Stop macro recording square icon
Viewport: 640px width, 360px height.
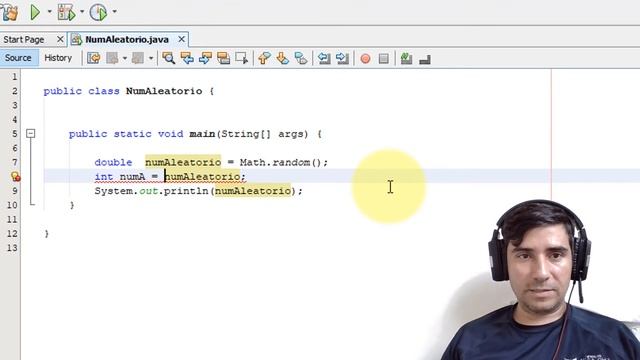[384, 59]
